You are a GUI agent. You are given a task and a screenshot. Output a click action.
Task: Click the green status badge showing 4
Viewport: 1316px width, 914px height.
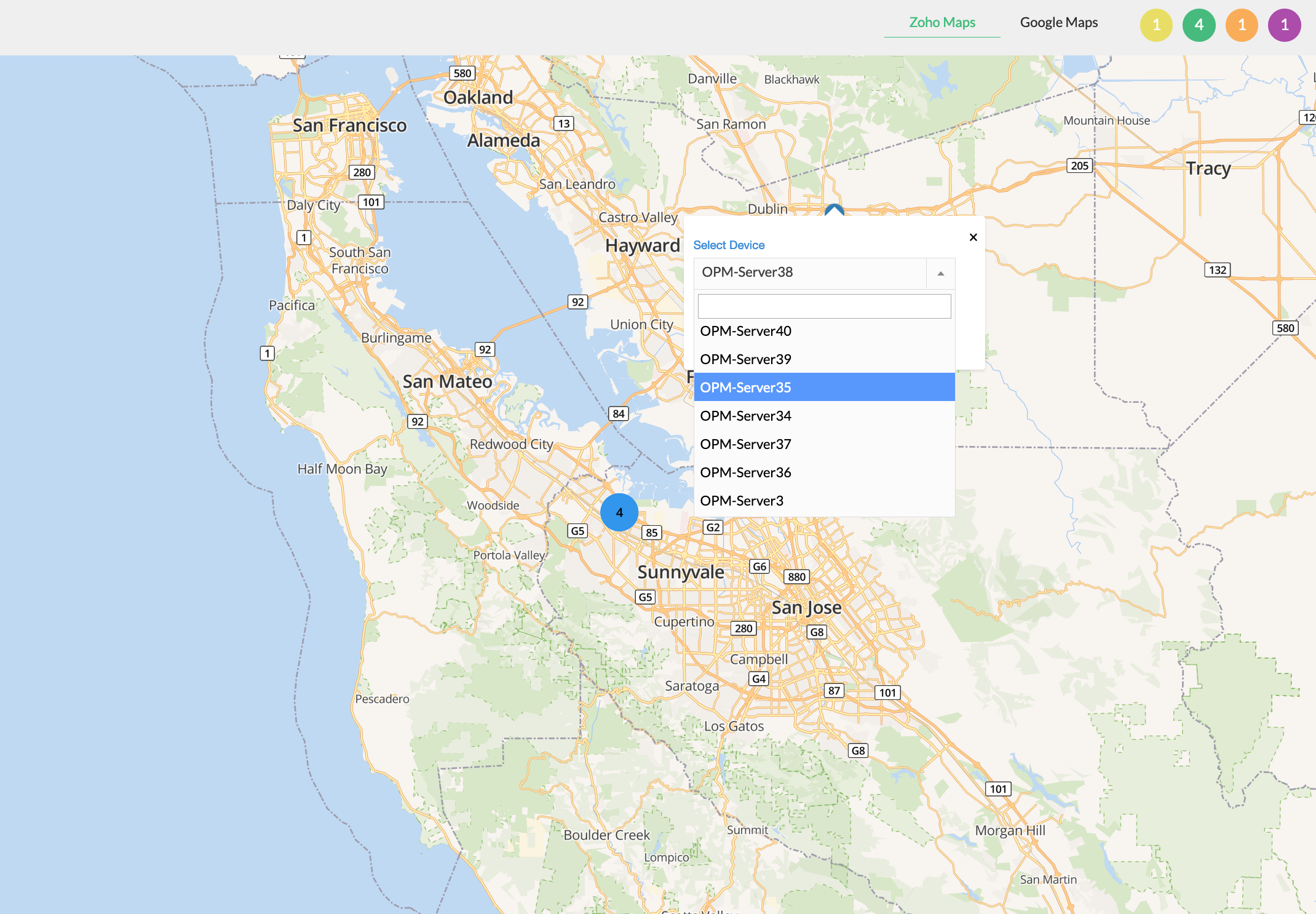coord(1199,25)
